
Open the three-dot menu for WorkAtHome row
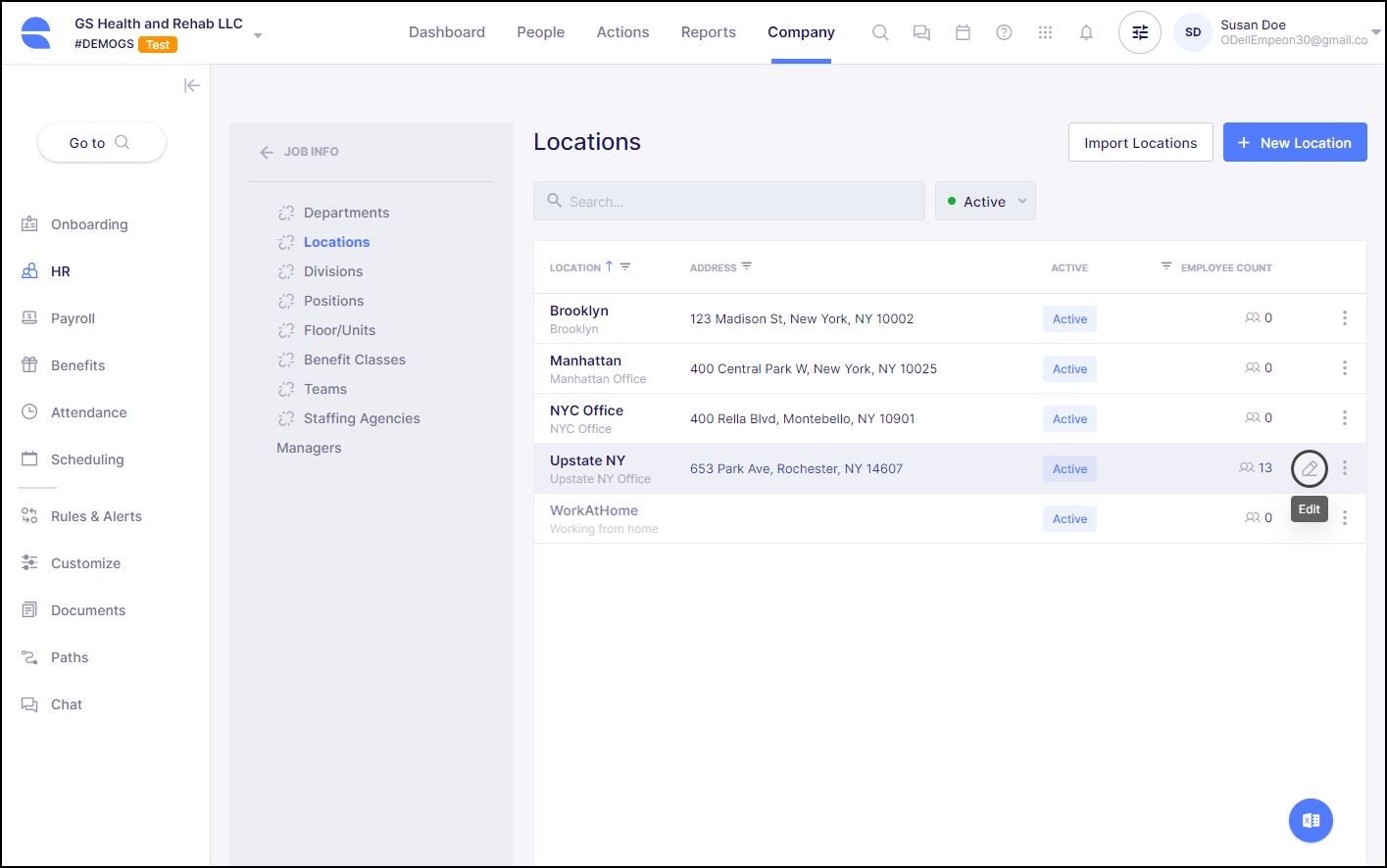coord(1345,517)
